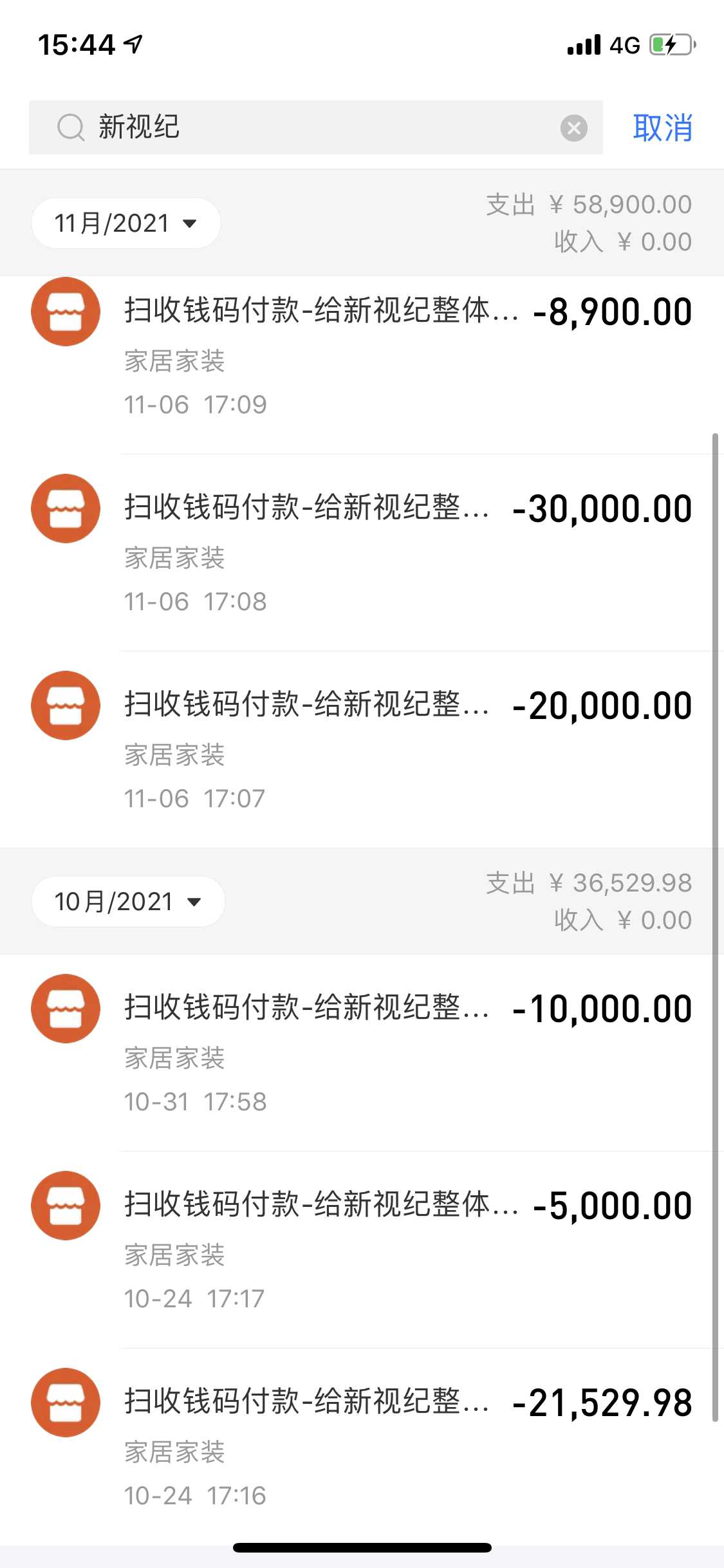Tap the merchant icon for the -5,000.00 payment
The width and height of the screenshot is (724, 1568).
click(x=66, y=1206)
